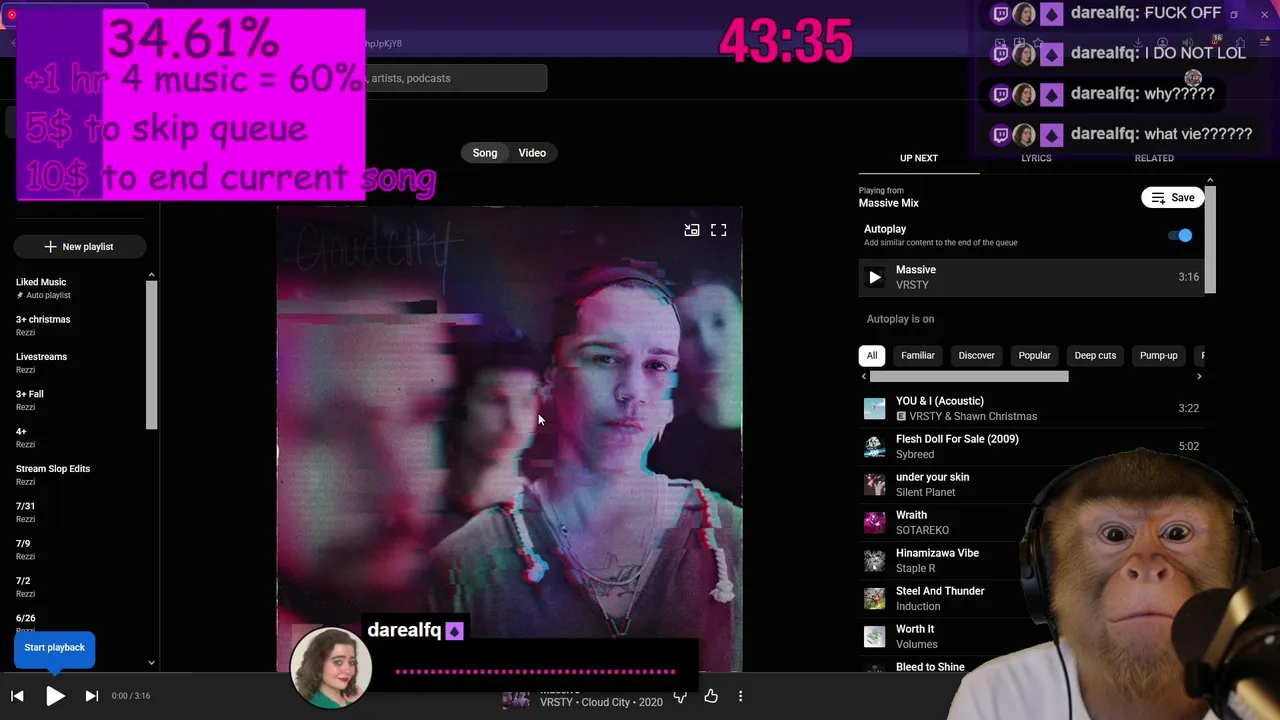1280x720 pixels.
Task: Click the sidebar scroll-up arrow
Action: [151, 275]
